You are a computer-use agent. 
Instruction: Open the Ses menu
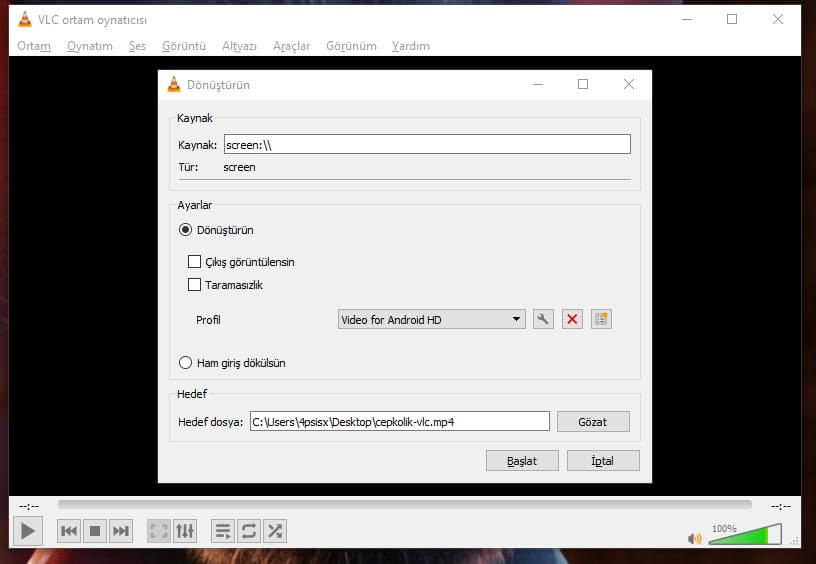[x=137, y=46]
